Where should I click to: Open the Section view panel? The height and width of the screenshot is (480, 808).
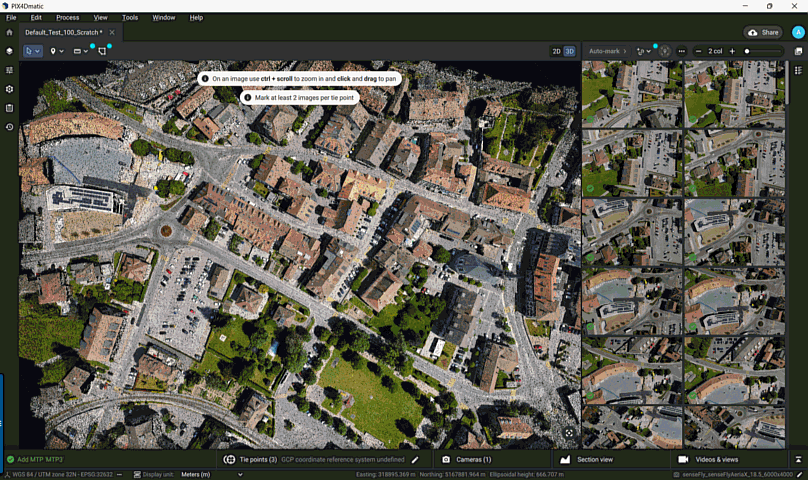[594, 460]
